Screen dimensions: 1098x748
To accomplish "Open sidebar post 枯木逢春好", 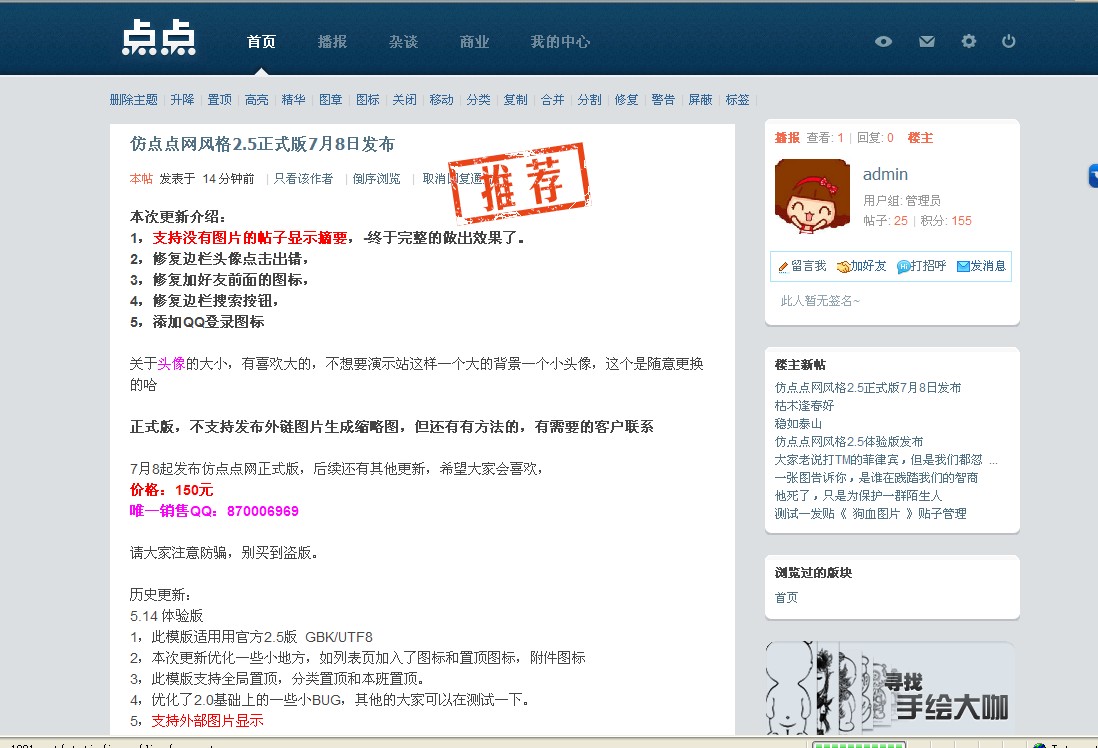I will [804, 406].
